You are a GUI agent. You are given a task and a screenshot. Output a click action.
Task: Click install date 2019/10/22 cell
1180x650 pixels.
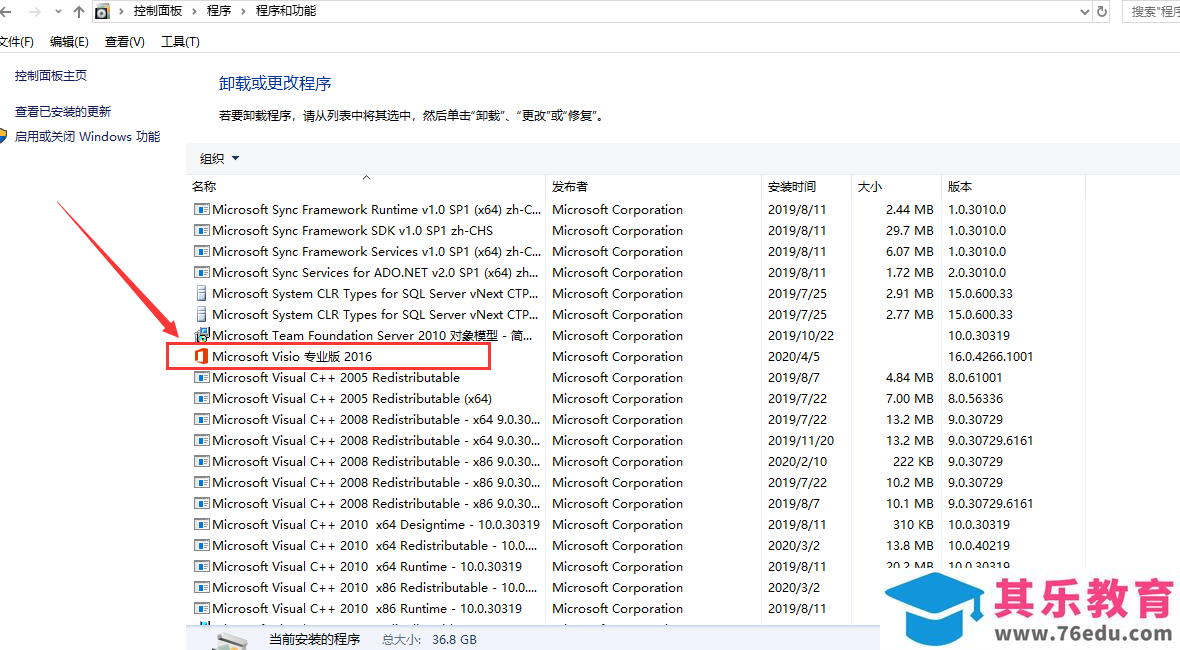[x=801, y=336]
